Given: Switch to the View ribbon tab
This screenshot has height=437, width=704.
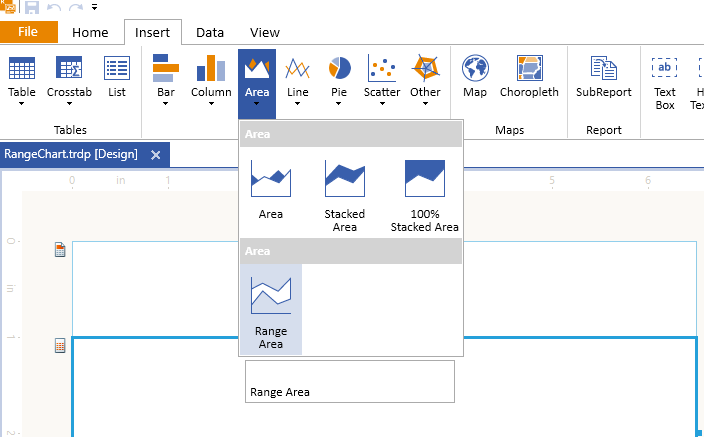Looking at the screenshot, I should (265, 32).
